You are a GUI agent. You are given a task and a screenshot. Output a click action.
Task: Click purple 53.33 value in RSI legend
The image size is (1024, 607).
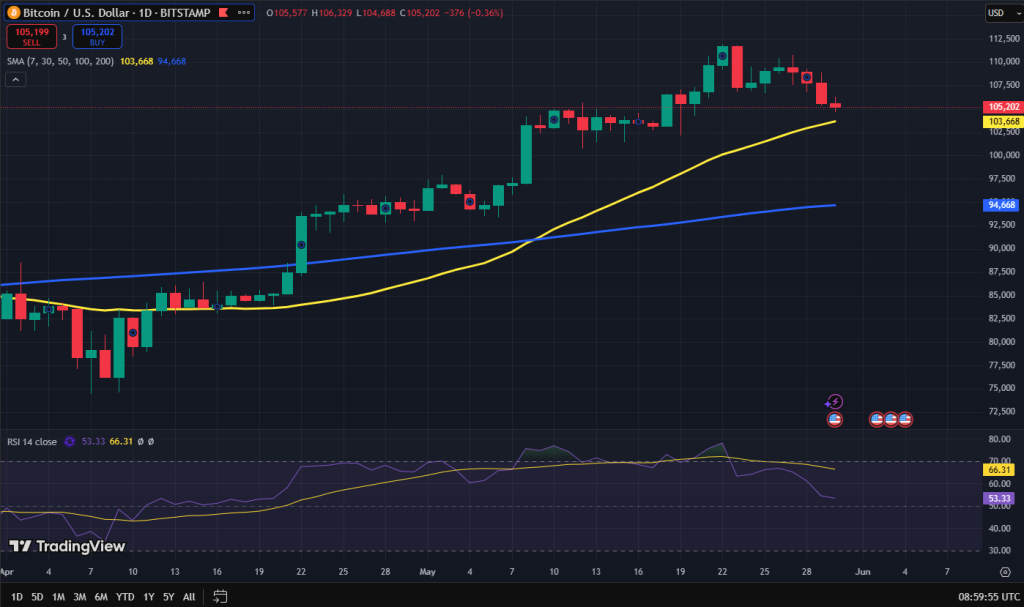(93, 442)
